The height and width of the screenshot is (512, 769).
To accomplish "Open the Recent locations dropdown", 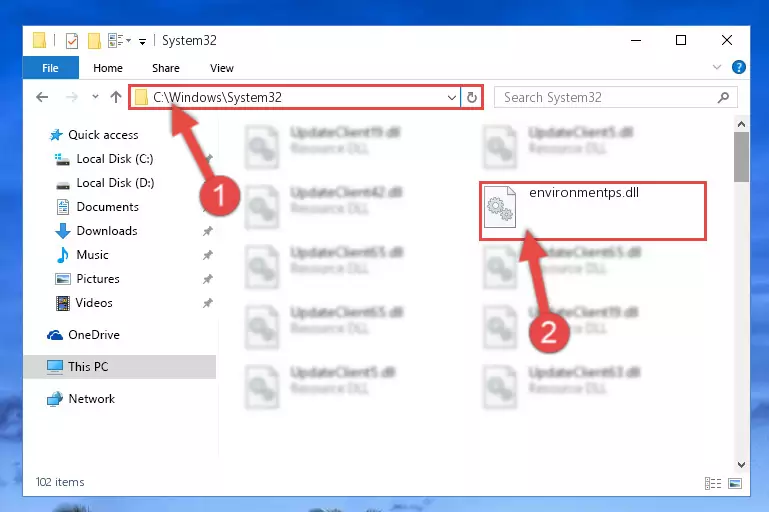I will coord(95,97).
